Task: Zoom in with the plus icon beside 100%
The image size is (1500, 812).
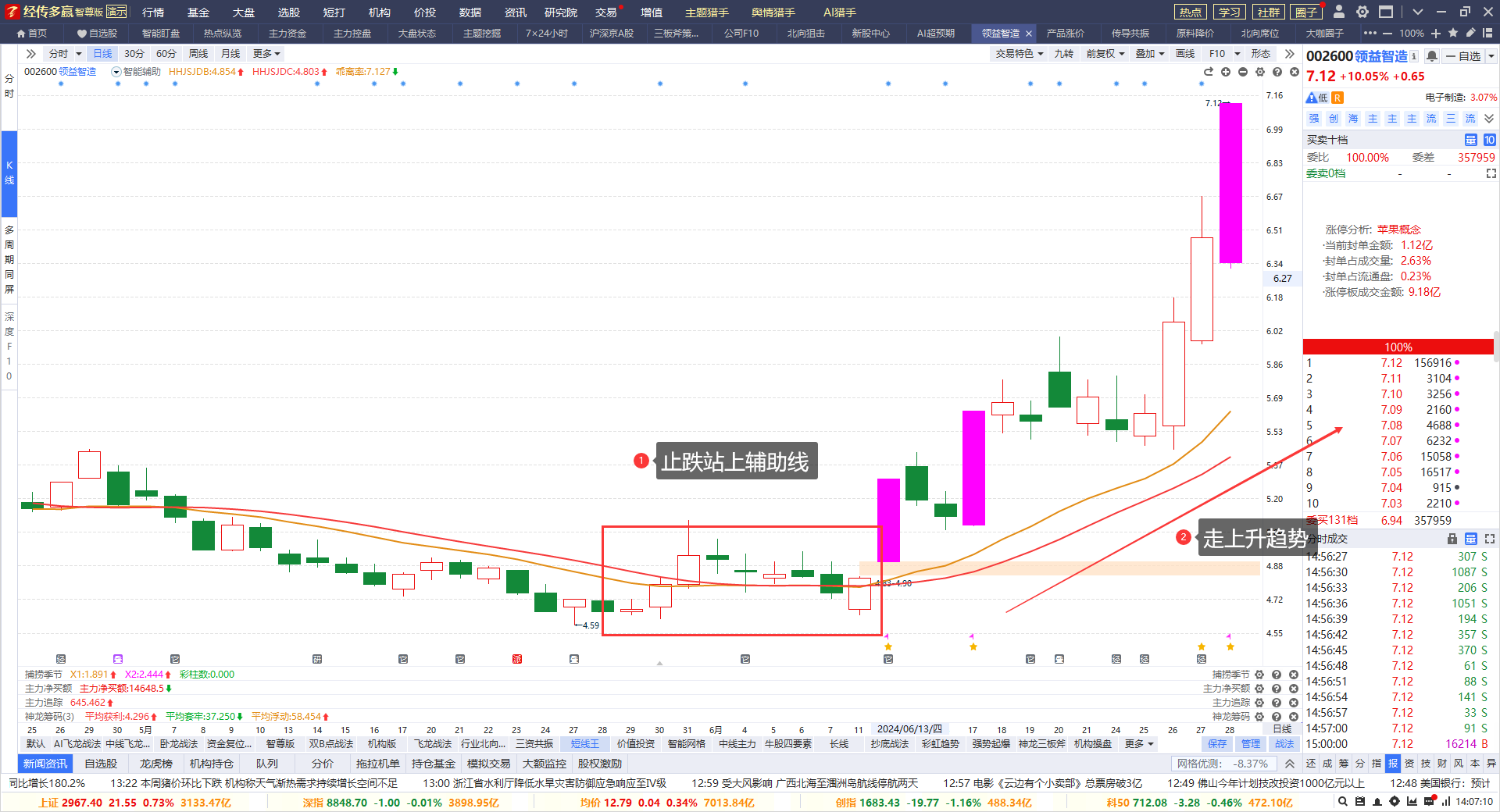Action: point(1436,34)
